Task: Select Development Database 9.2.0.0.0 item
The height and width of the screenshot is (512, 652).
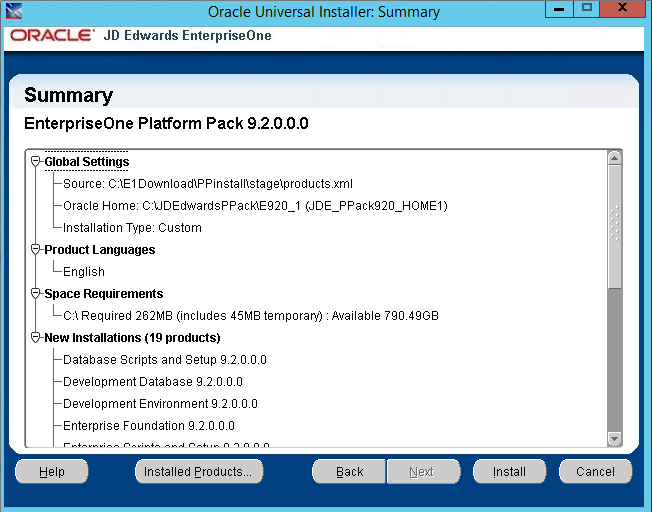Action: pyautogui.click(x=153, y=382)
